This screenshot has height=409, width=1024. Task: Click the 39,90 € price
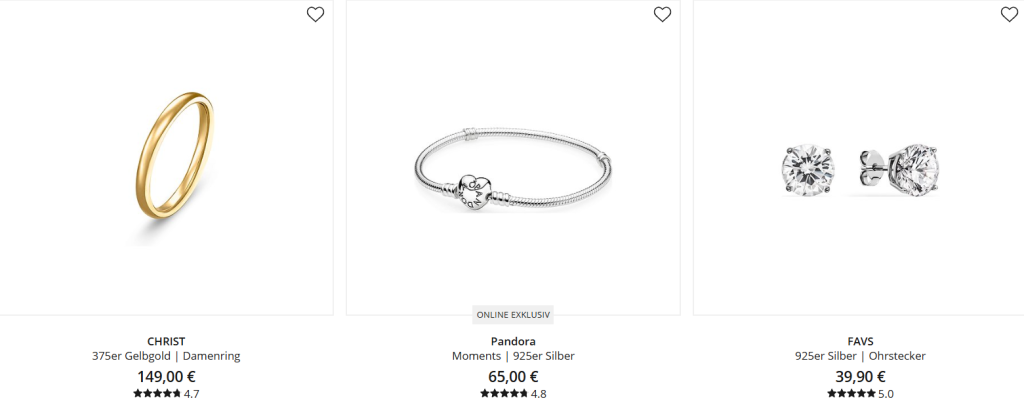(x=860, y=376)
